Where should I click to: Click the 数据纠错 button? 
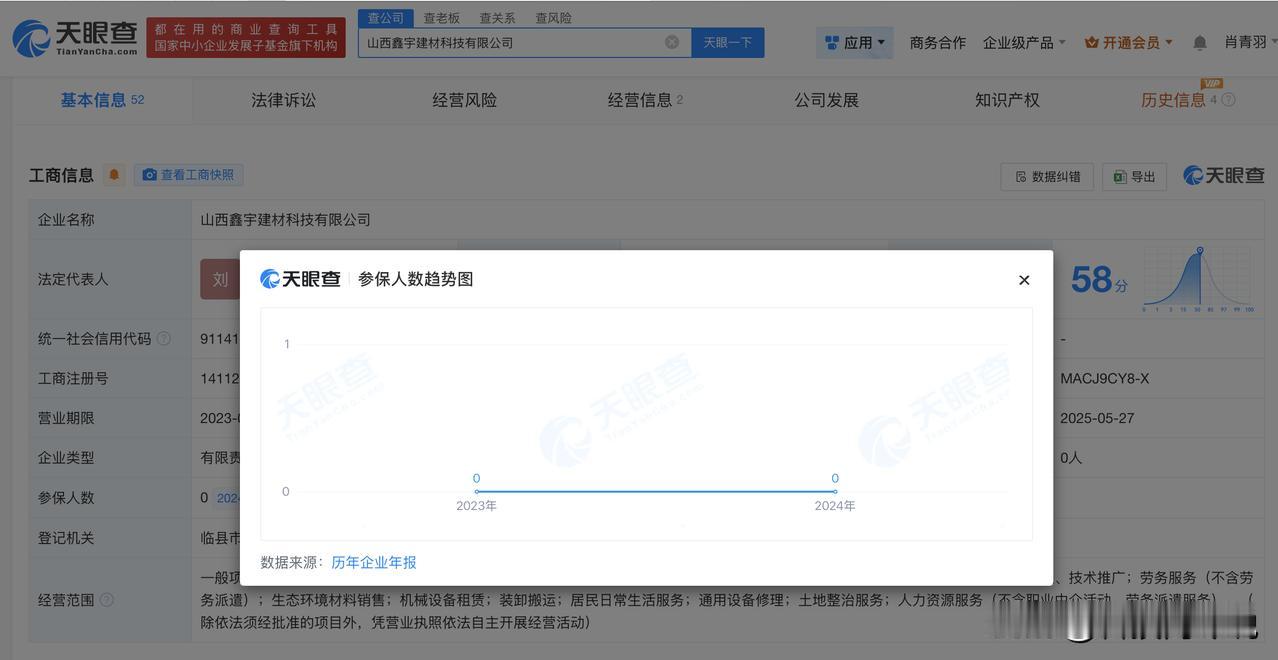(1047, 176)
